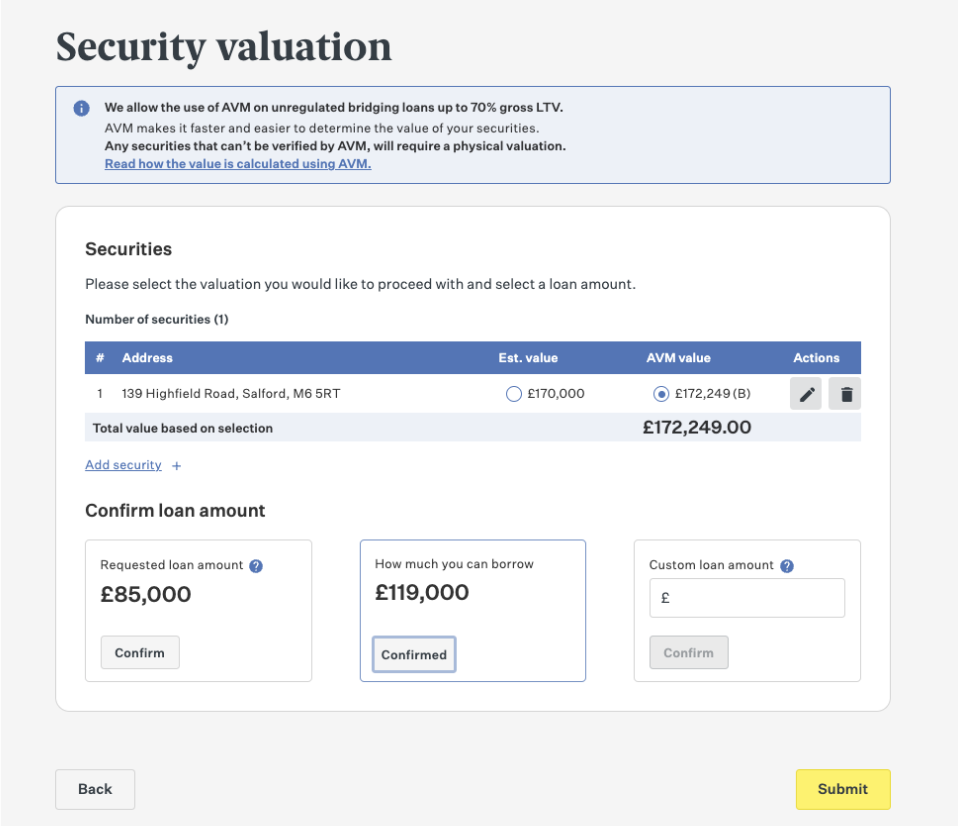The height and width of the screenshot is (826, 958).
Task: Focus the custom loan amount £ field
Action: 747,598
